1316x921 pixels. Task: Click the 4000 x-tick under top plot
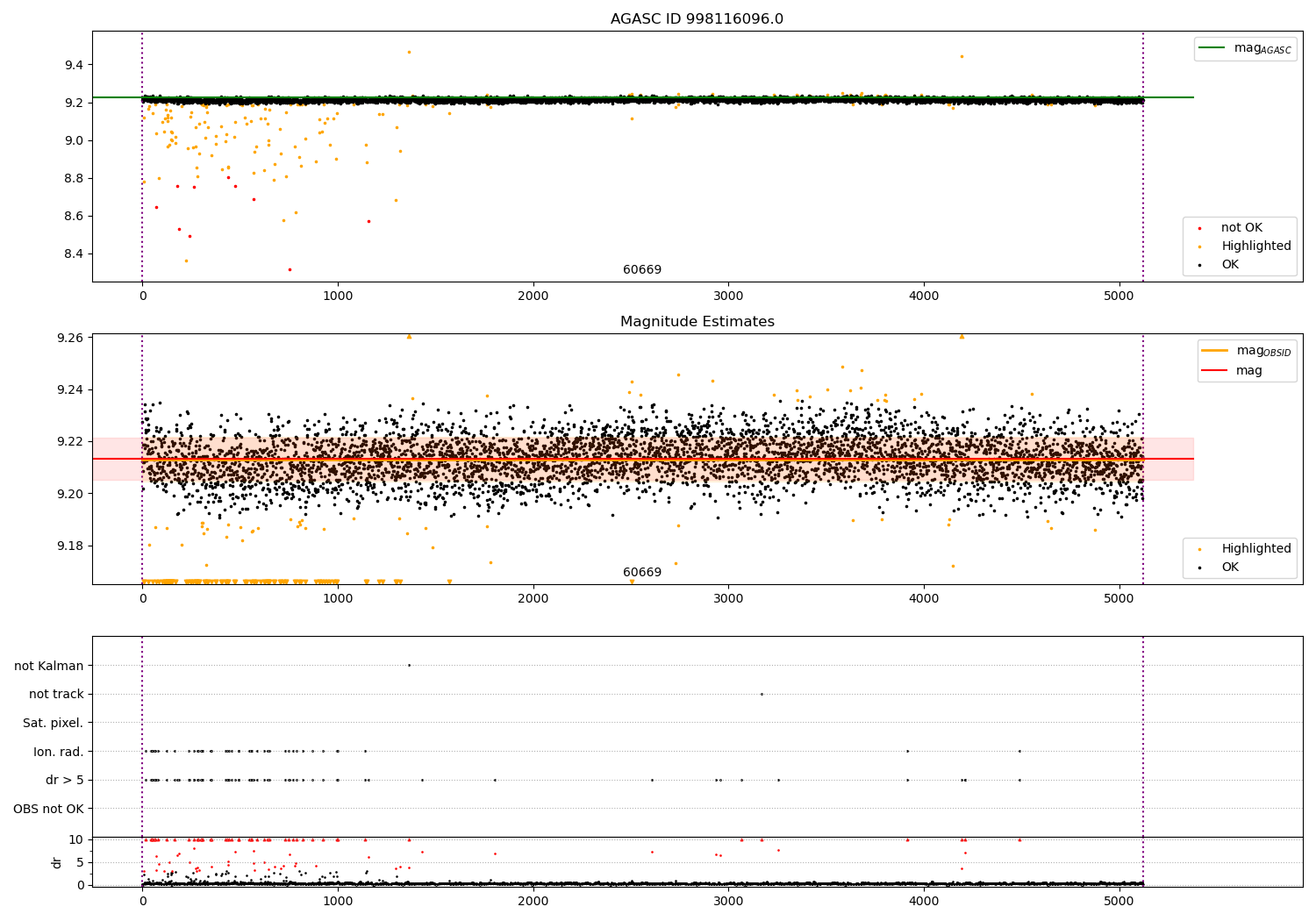[924, 296]
